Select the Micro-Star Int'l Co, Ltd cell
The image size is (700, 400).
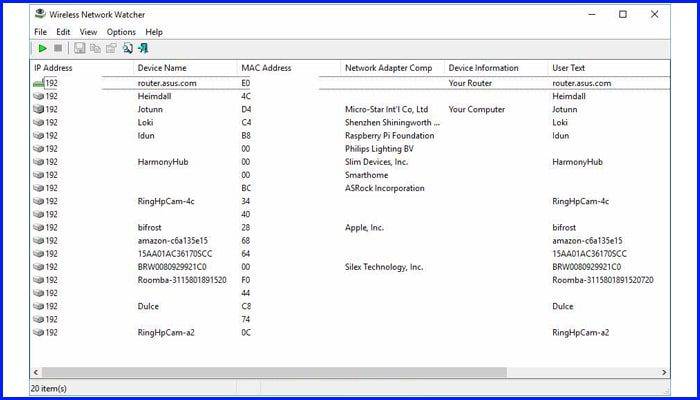pyautogui.click(x=386, y=109)
